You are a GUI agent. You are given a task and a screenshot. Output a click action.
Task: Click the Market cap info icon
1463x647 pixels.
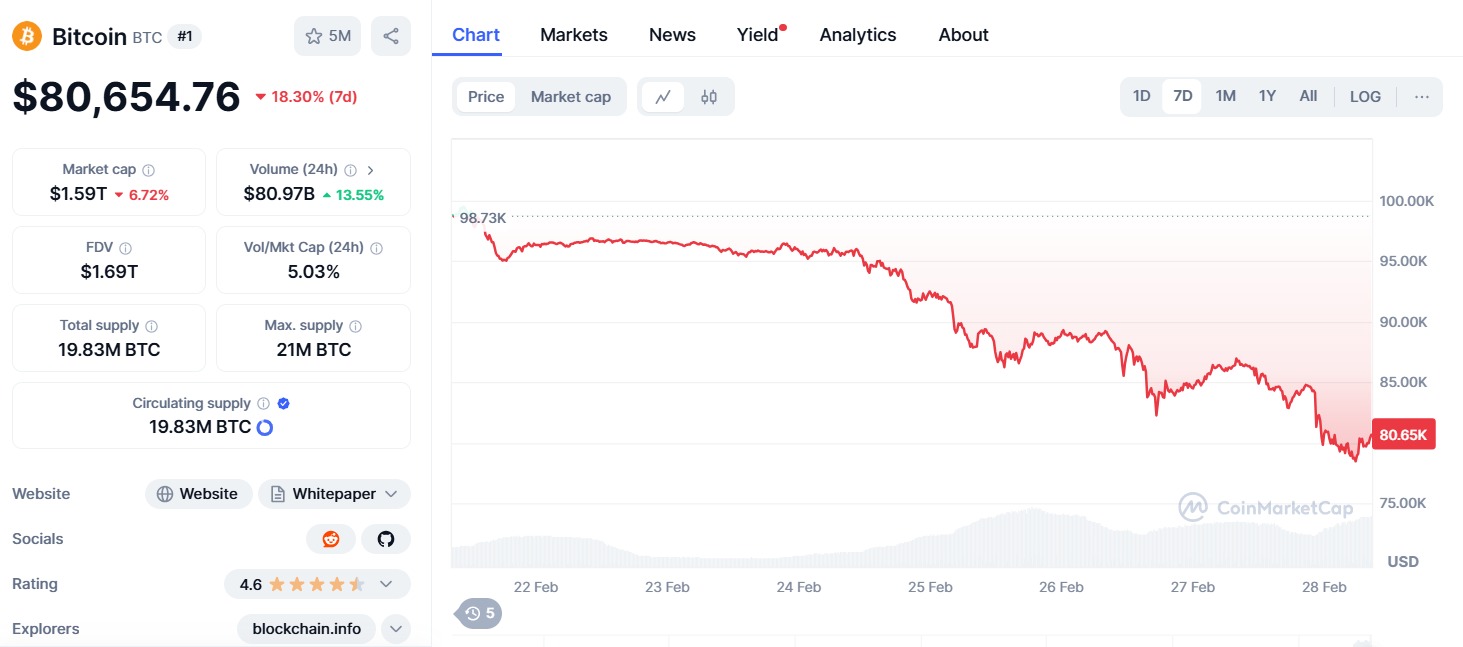148,170
